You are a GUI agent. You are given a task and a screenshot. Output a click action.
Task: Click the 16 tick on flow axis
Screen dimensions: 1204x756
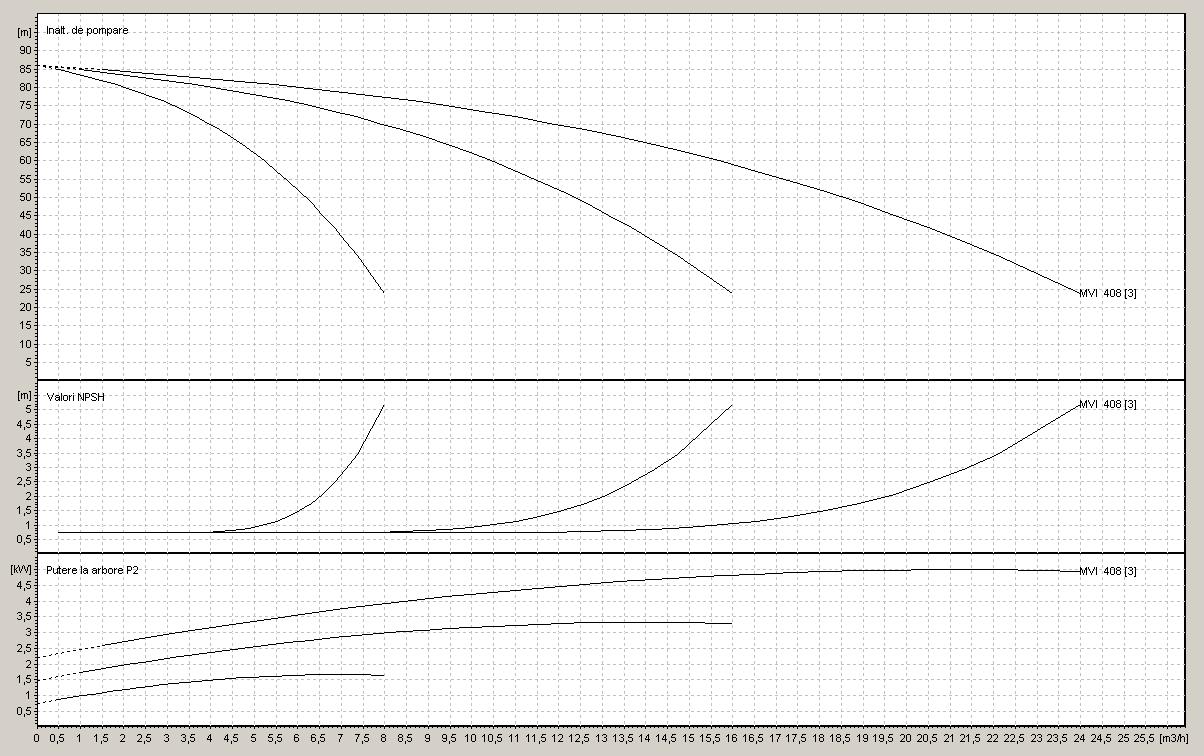(732, 738)
